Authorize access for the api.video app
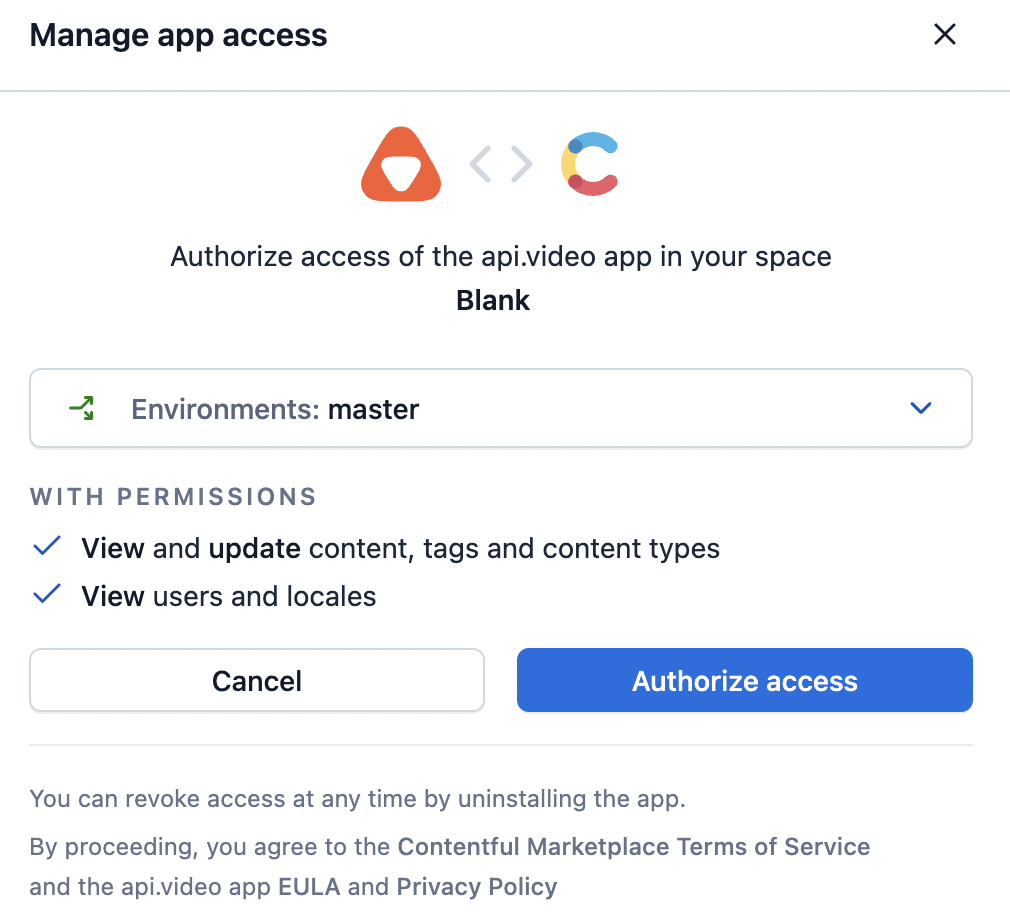Image resolution: width=1010 pixels, height=918 pixels. (744, 680)
